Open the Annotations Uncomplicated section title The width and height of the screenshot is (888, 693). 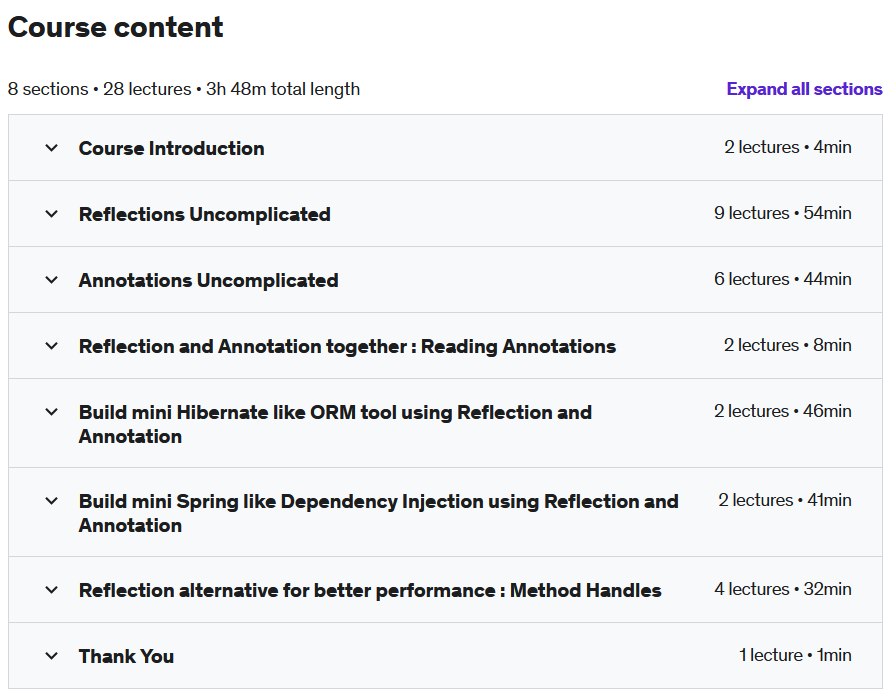tap(208, 280)
